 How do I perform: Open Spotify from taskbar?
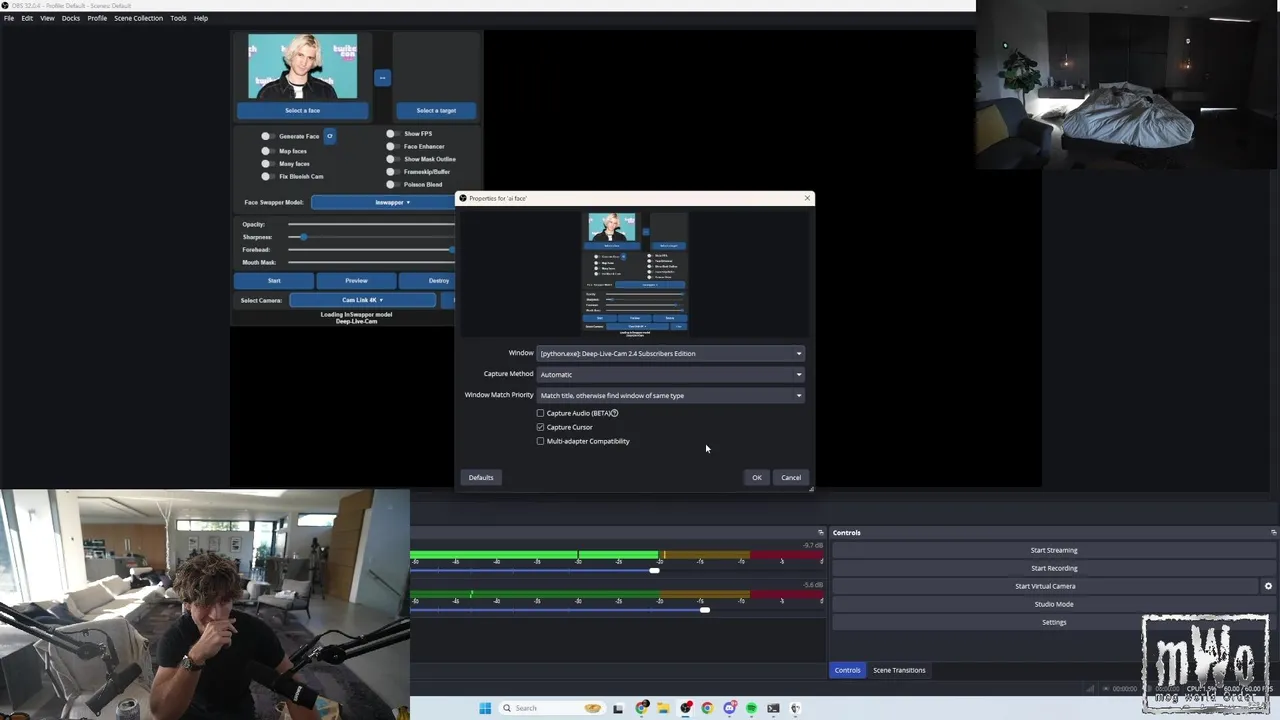coord(751,708)
